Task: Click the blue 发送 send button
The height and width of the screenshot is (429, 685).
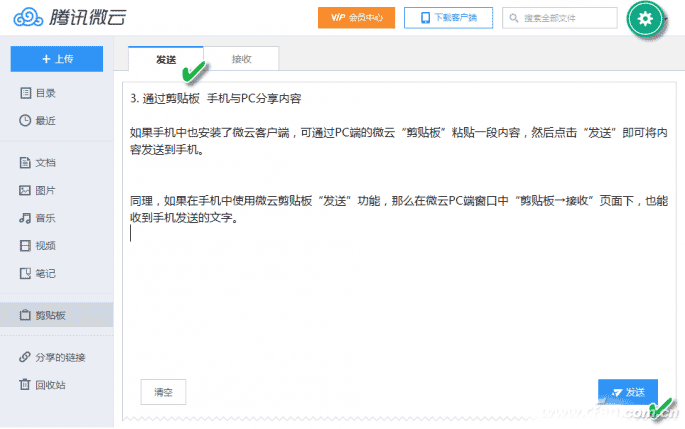Action: [628, 392]
